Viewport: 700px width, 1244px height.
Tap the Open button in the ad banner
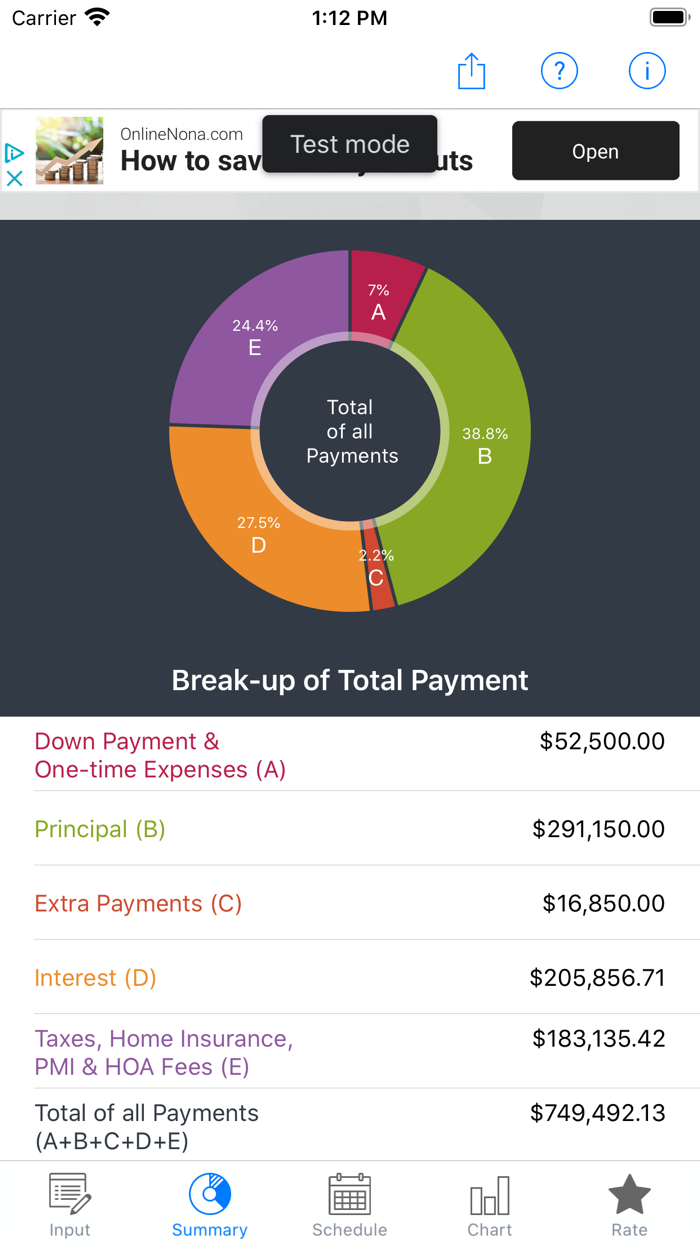point(595,151)
